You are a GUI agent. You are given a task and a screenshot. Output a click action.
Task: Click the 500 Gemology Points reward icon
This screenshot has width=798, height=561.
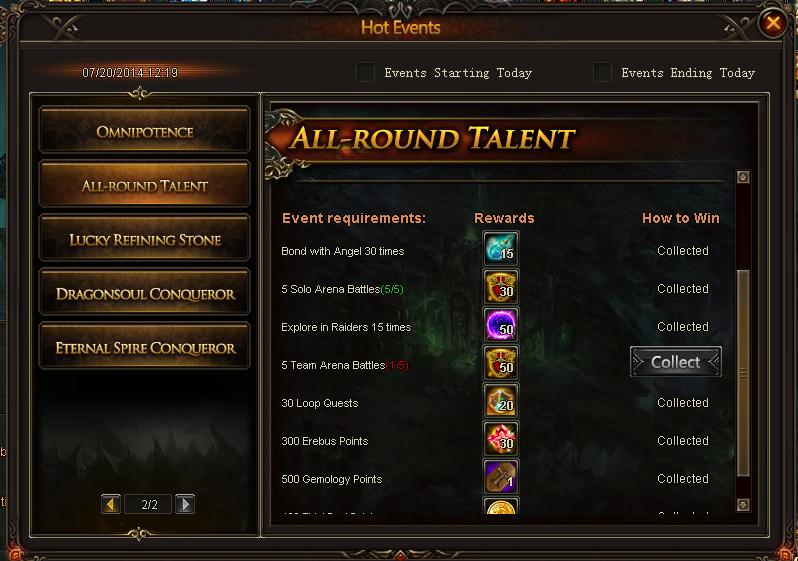[x=501, y=477]
